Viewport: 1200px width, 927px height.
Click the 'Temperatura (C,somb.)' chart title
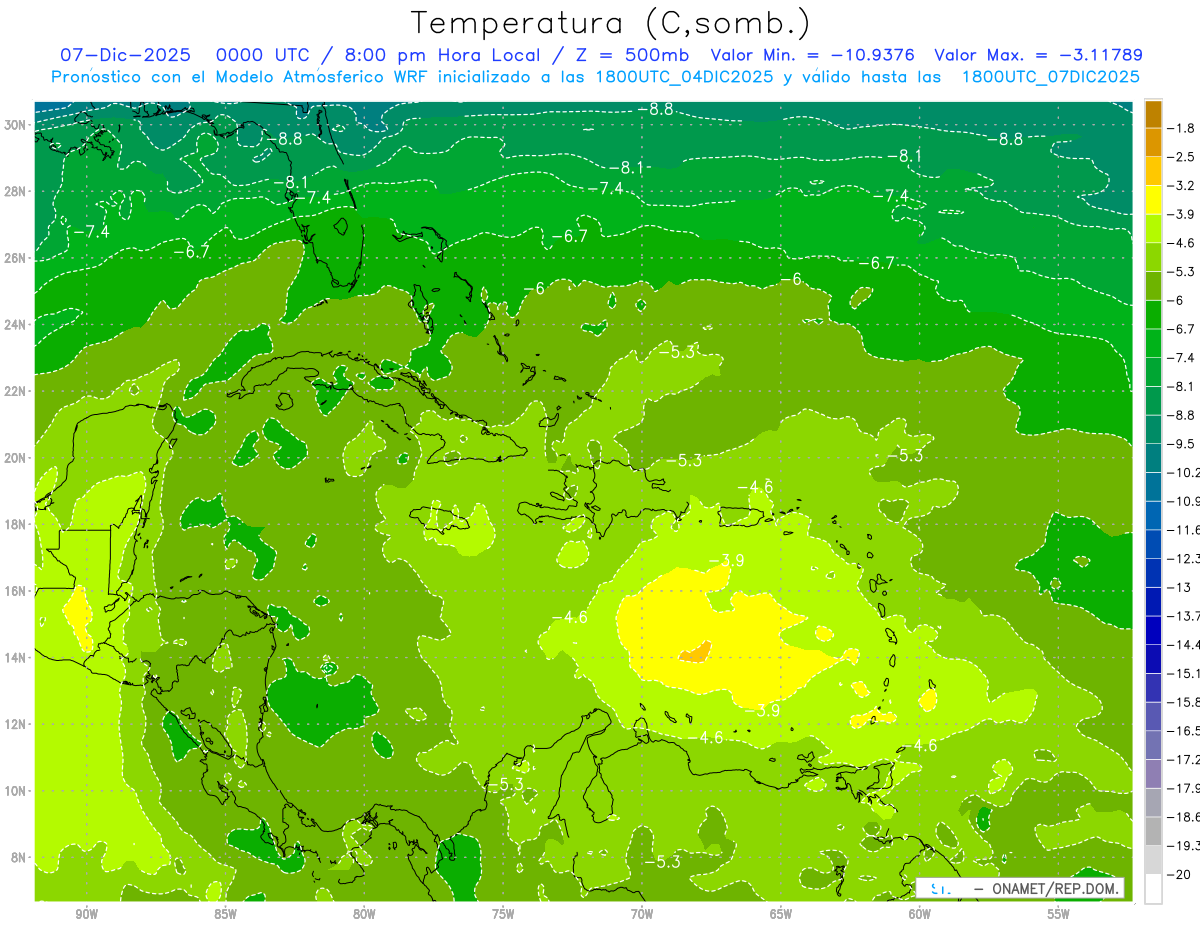611,23
